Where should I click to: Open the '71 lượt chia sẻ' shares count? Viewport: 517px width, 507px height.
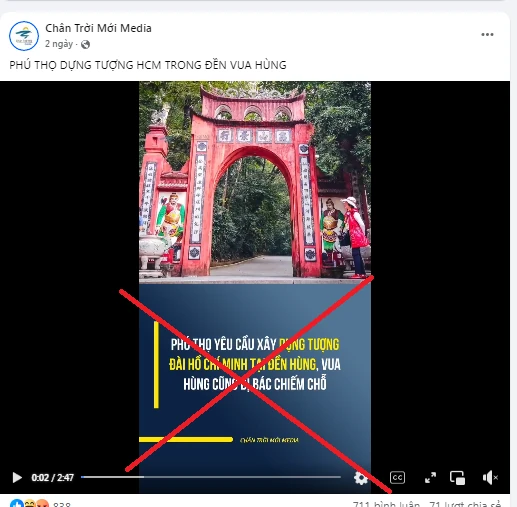(465, 504)
